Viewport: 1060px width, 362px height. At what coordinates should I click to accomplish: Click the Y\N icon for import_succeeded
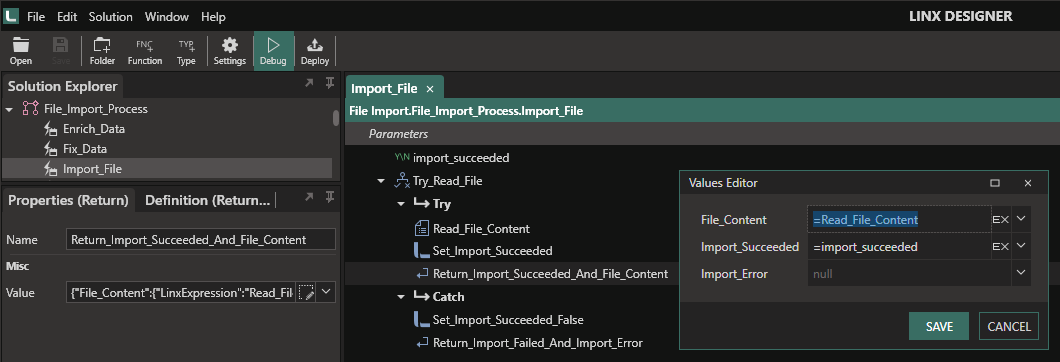[402, 158]
